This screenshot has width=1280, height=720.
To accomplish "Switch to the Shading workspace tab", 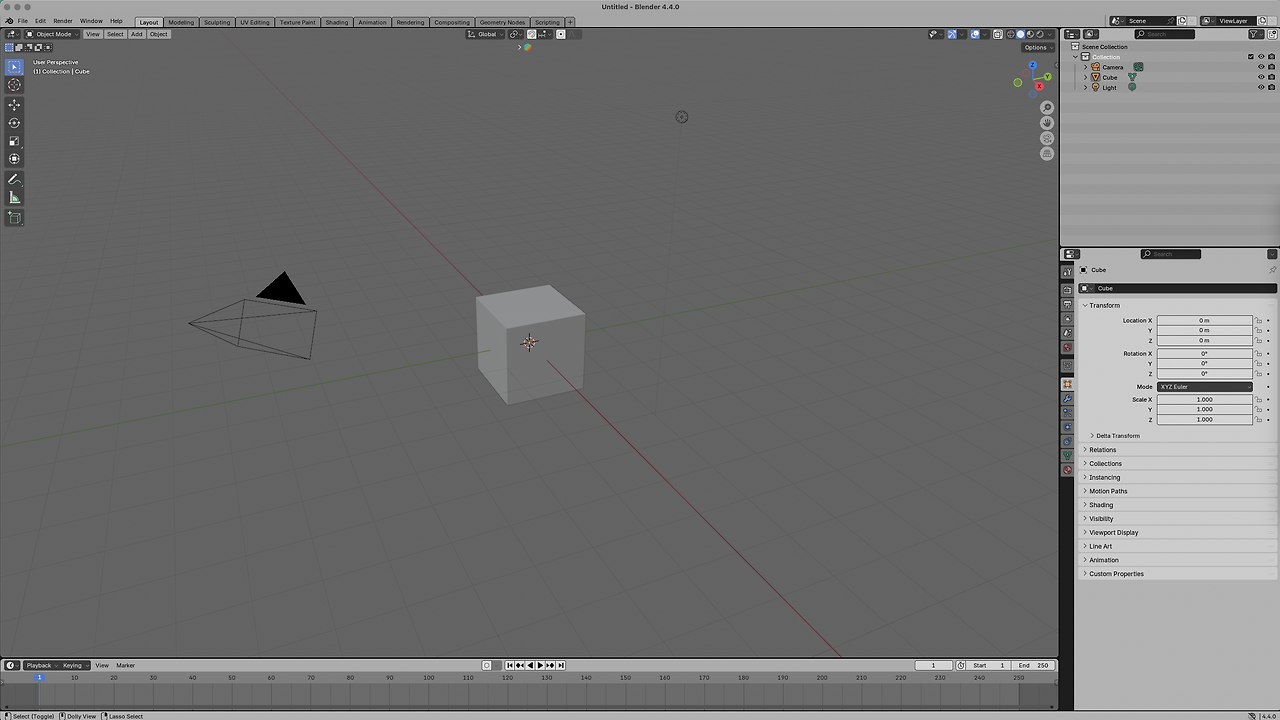I will tap(337, 22).
